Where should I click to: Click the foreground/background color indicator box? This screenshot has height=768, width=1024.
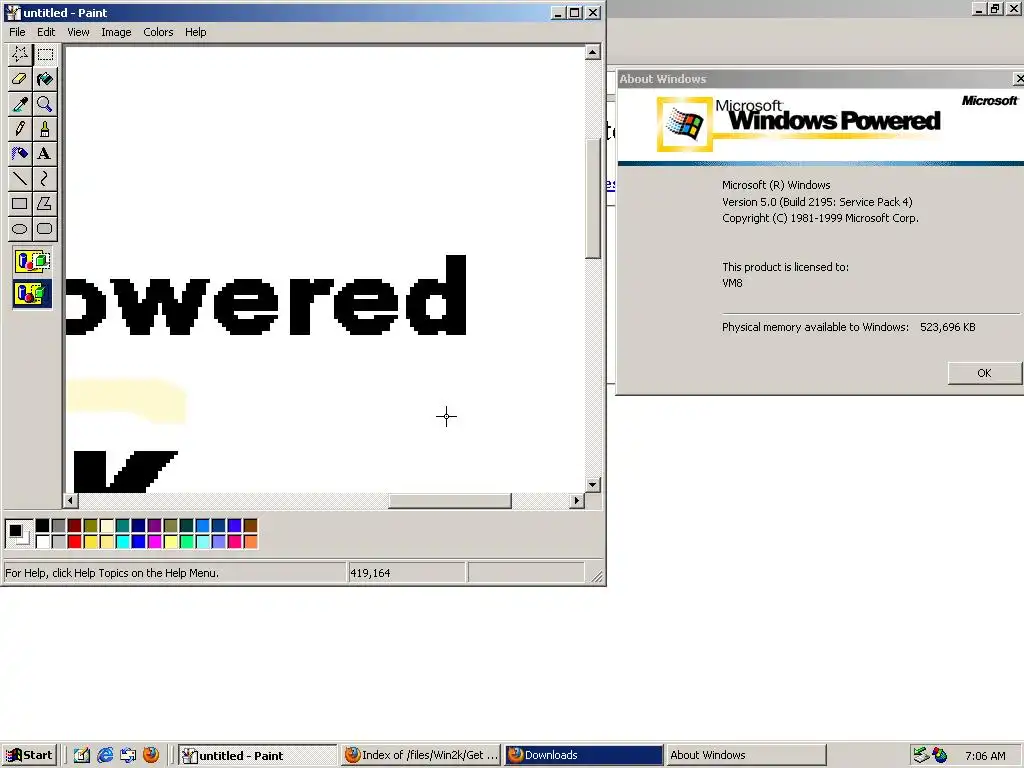(x=18, y=534)
